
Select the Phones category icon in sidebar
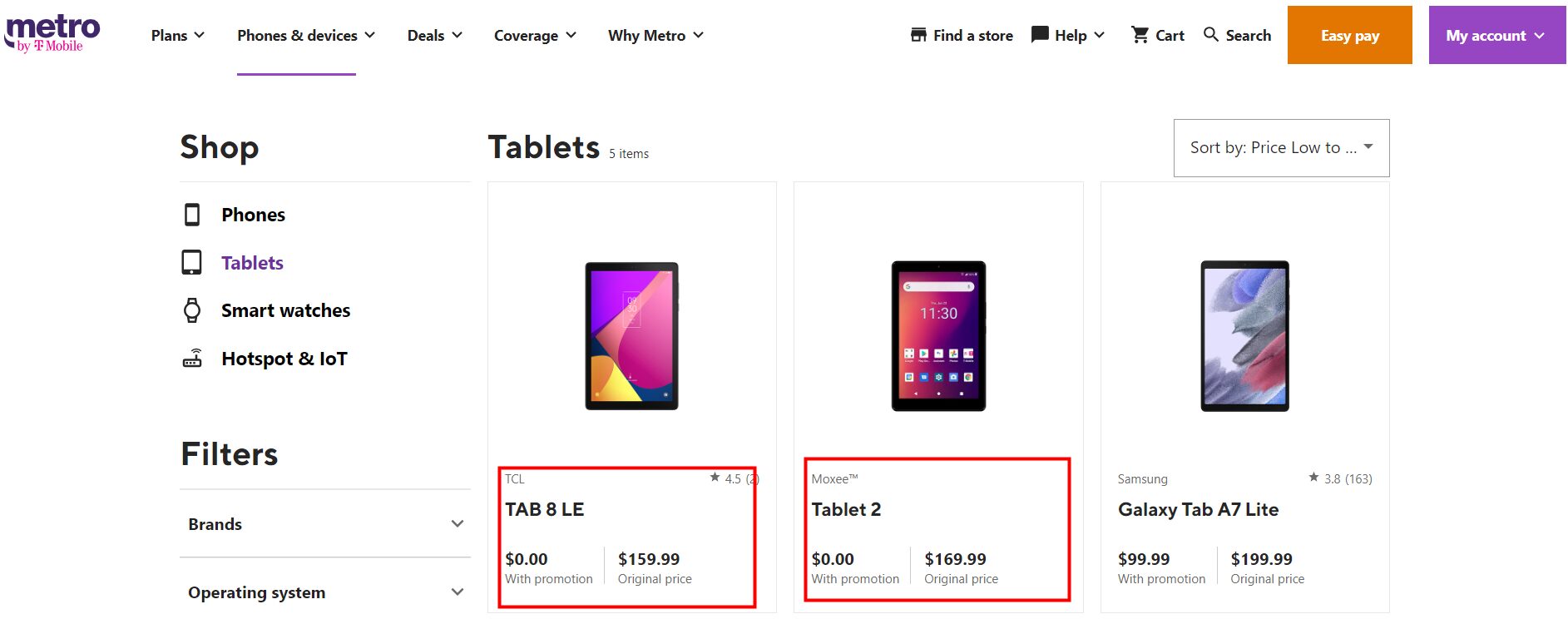(x=193, y=214)
